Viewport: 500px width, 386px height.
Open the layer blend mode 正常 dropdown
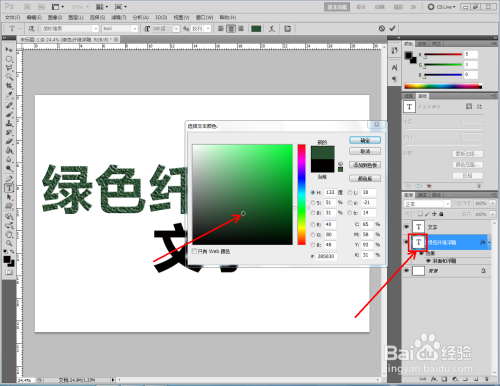click(x=427, y=204)
